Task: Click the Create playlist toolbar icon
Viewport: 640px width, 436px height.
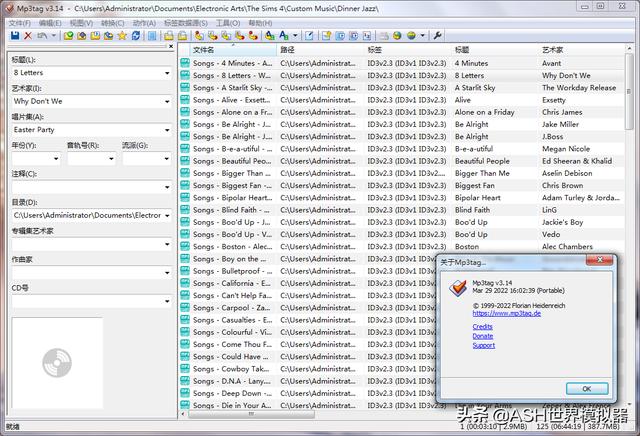Action: click(x=327, y=36)
